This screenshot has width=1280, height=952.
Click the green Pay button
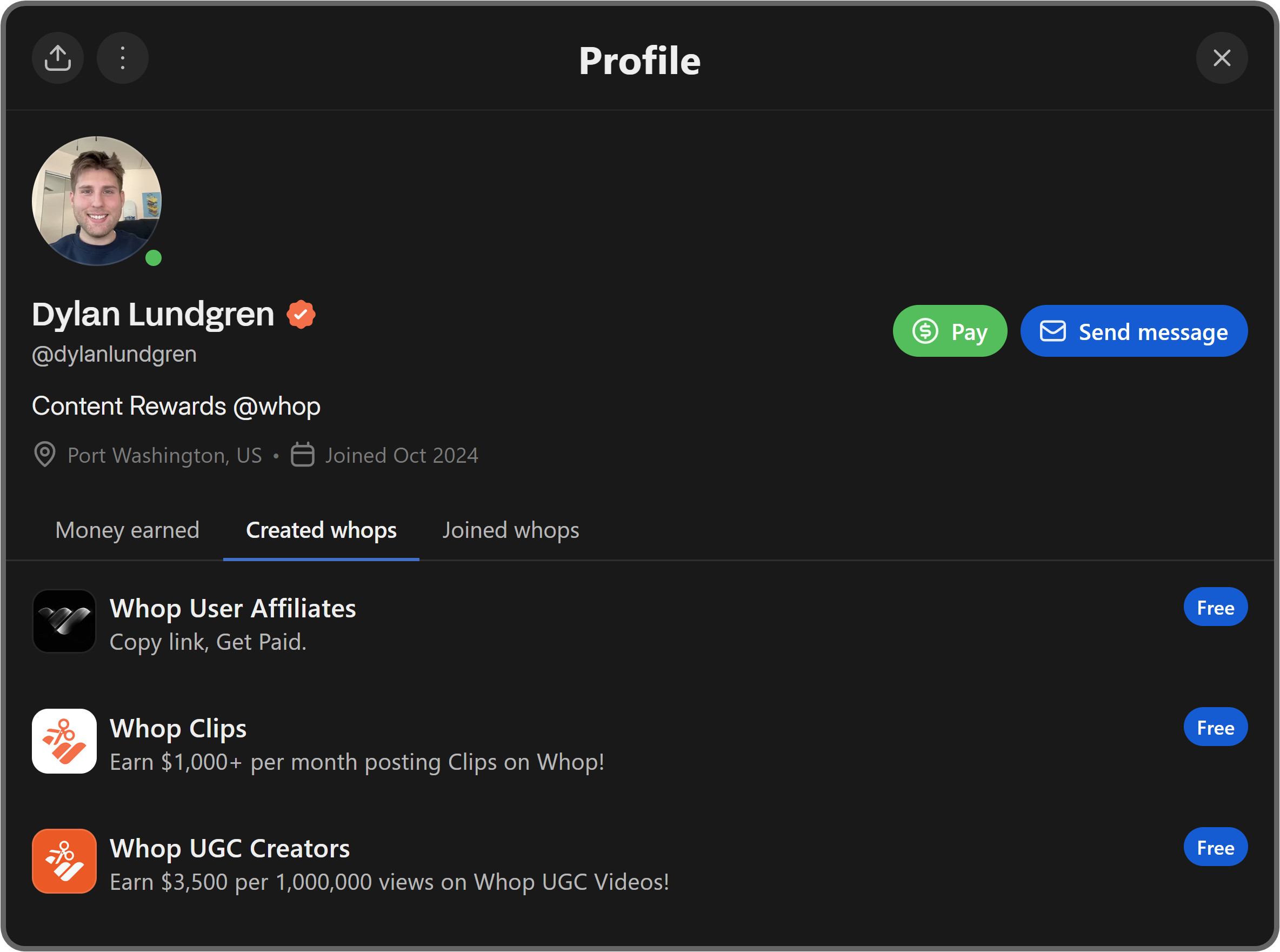(x=950, y=331)
